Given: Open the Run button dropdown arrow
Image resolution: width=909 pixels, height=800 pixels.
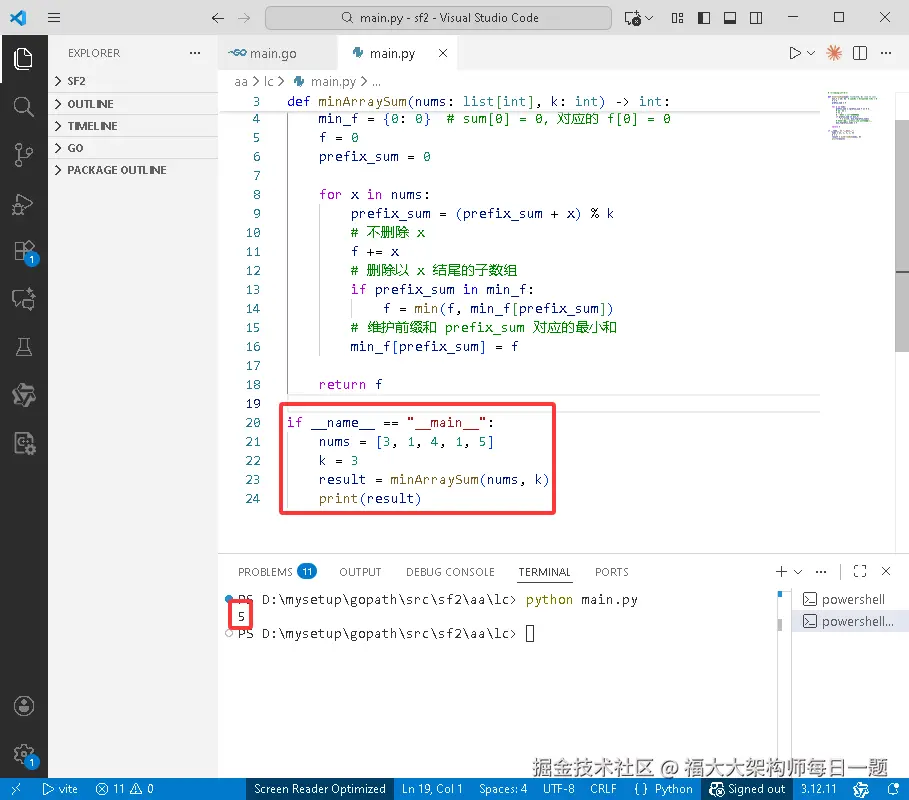Looking at the screenshot, I should [x=811, y=53].
